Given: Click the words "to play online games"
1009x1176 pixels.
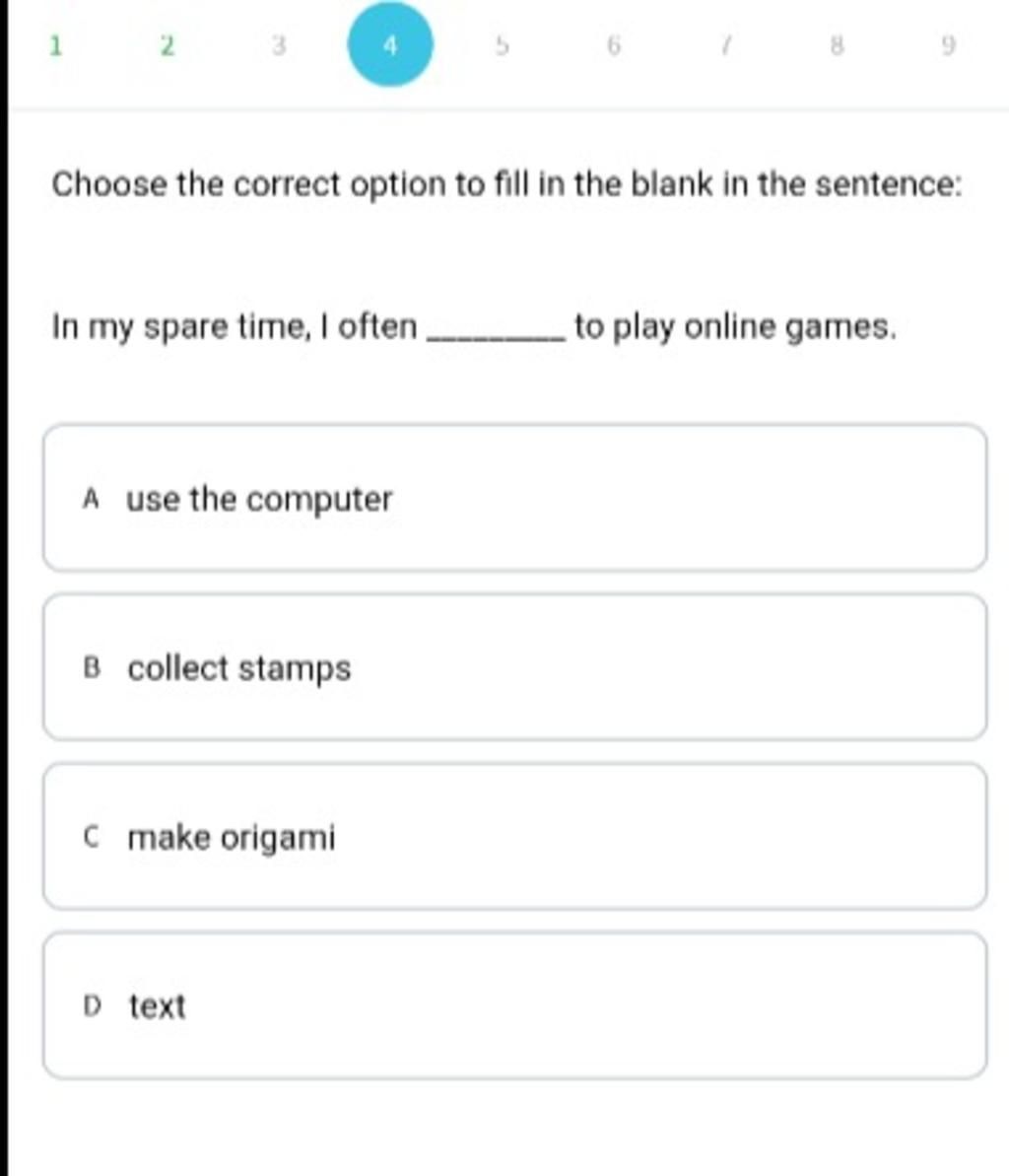Looking at the screenshot, I should (735, 326).
